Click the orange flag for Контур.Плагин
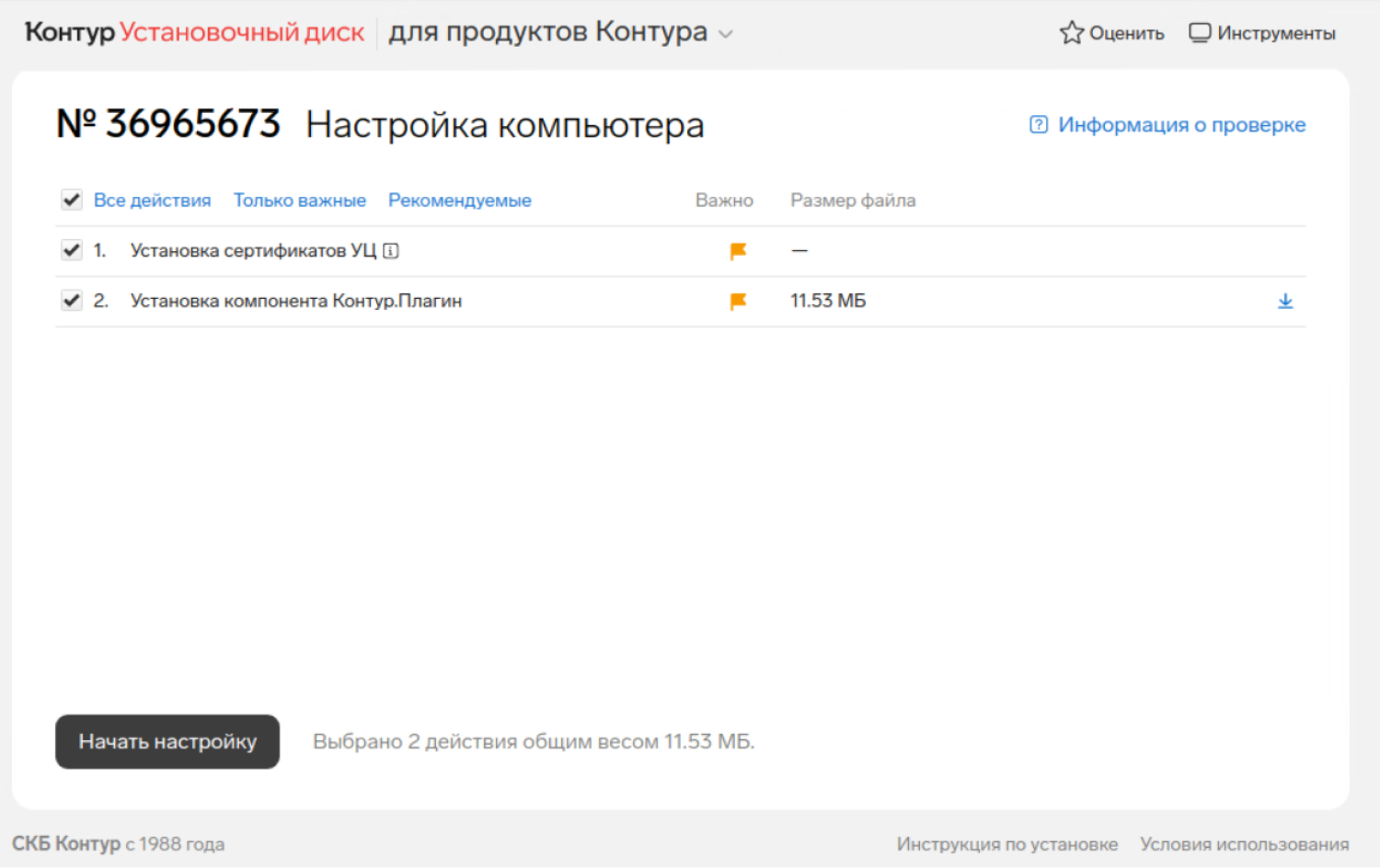 pyautogui.click(x=736, y=301)
